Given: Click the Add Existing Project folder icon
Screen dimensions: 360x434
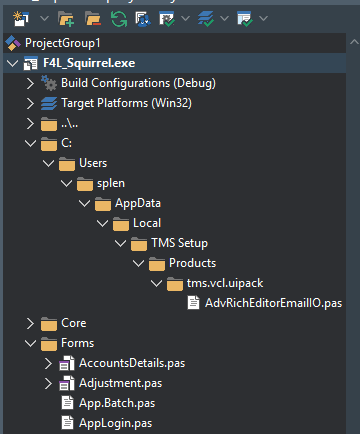Looking at the screenshot, I should coord(66,19).
